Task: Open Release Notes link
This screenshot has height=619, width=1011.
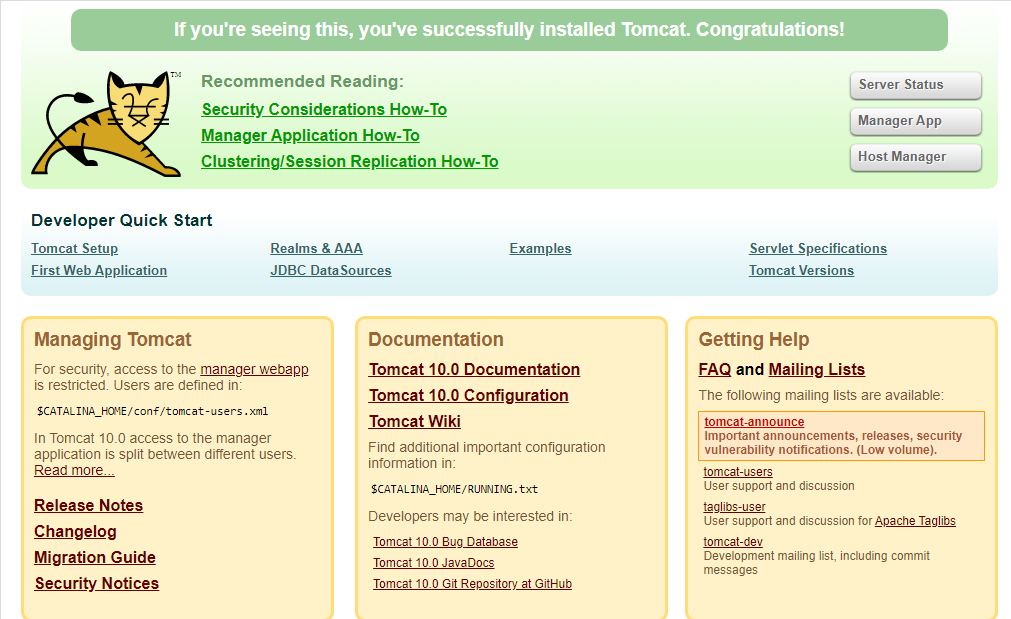Action: tap(88, 506)
